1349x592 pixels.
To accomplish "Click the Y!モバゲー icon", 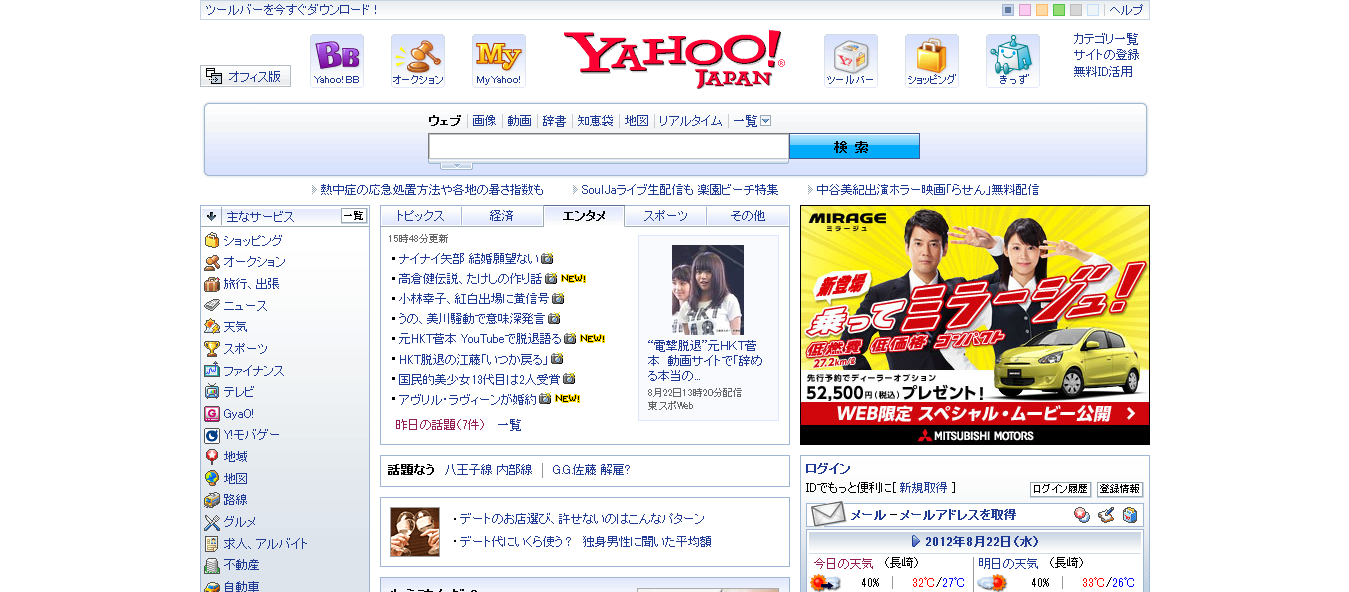I will click(212, 435).
